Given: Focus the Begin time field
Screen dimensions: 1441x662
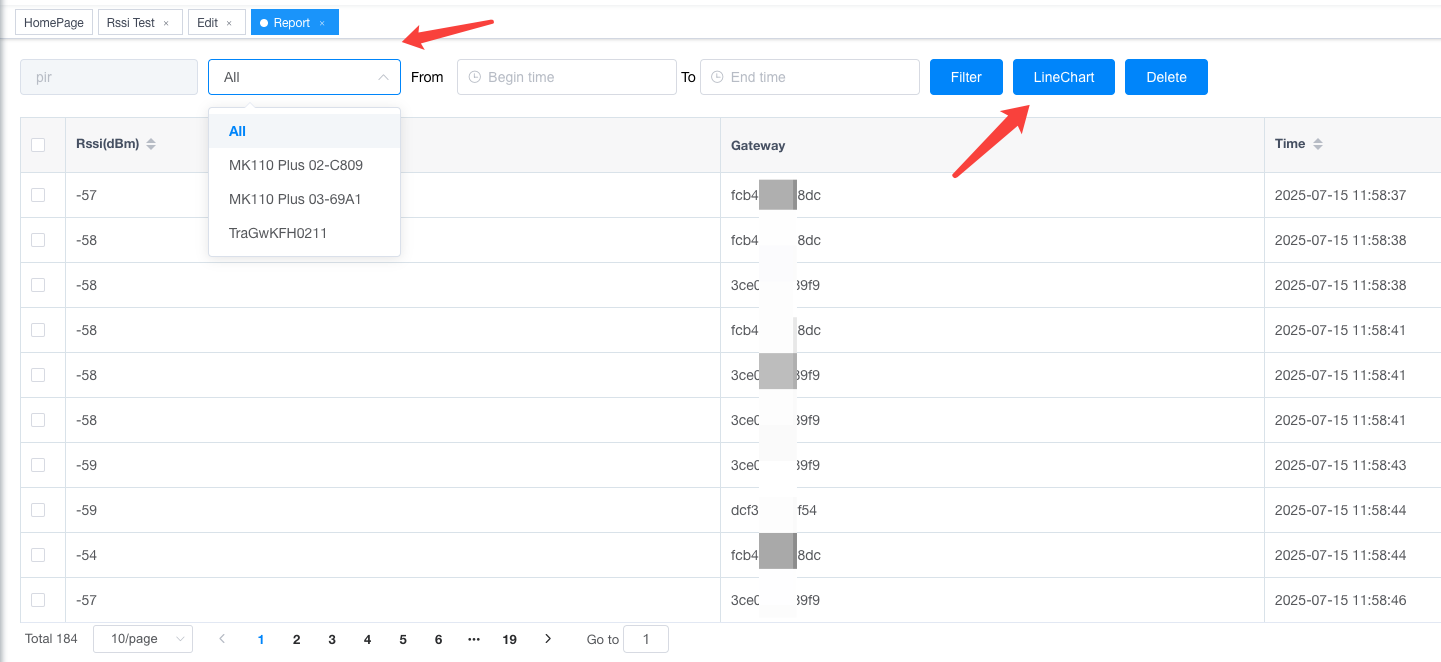Looking at the screenshot, I should point(567,77).
